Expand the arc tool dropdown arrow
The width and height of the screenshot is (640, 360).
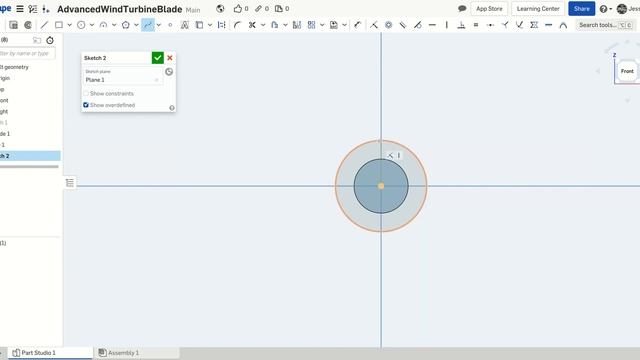[114, 25]
